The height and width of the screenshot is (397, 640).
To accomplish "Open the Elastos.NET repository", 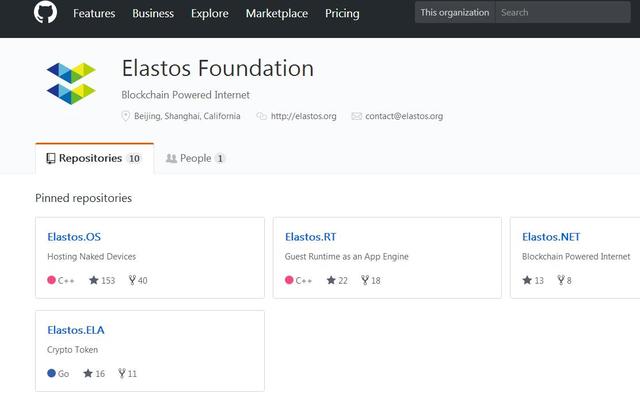I will click(x=551, y=237).
